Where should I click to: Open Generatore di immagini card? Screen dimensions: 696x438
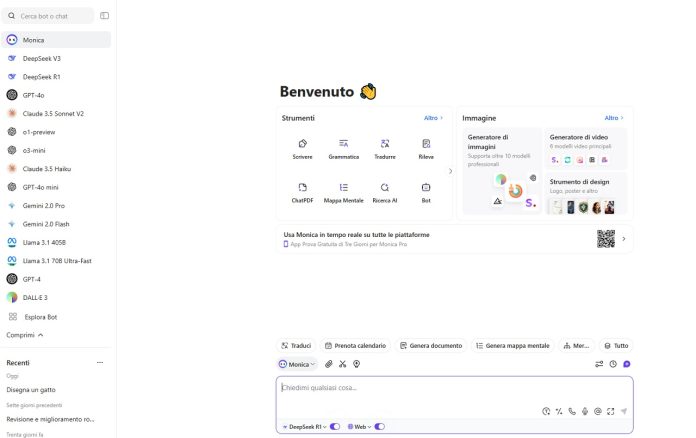502,171
